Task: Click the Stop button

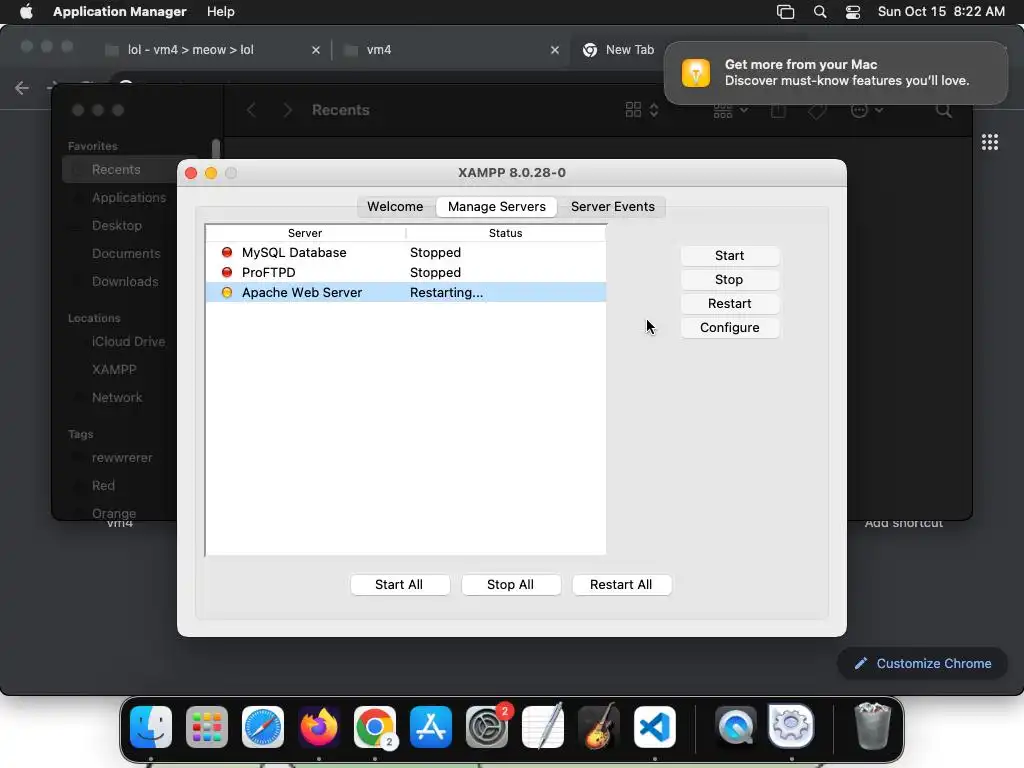Action: tap(729, 280)
